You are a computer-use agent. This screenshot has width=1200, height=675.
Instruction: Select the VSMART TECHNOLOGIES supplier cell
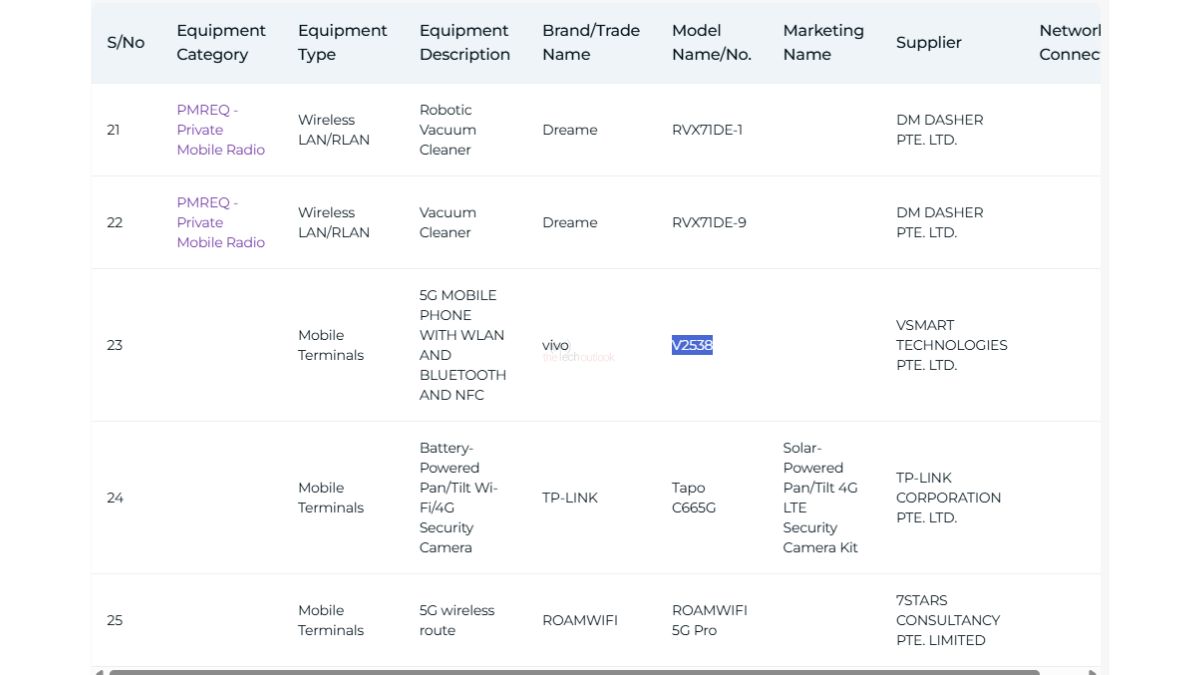point(951,345)
